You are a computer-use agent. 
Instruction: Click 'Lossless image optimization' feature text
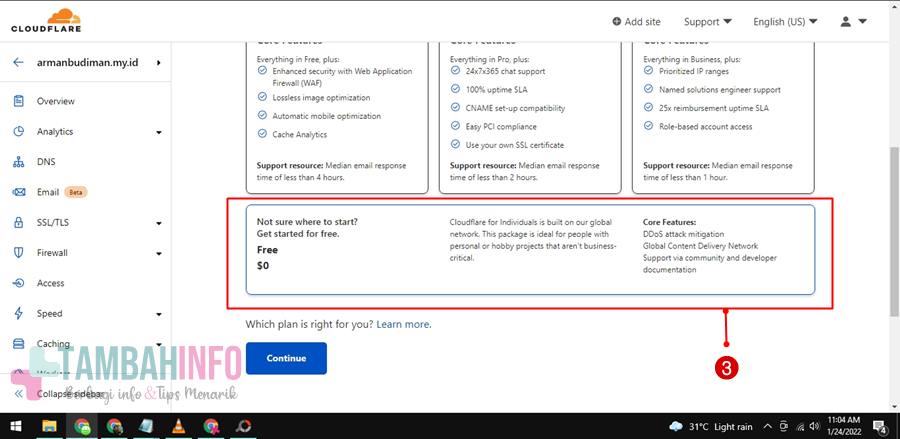321,98
